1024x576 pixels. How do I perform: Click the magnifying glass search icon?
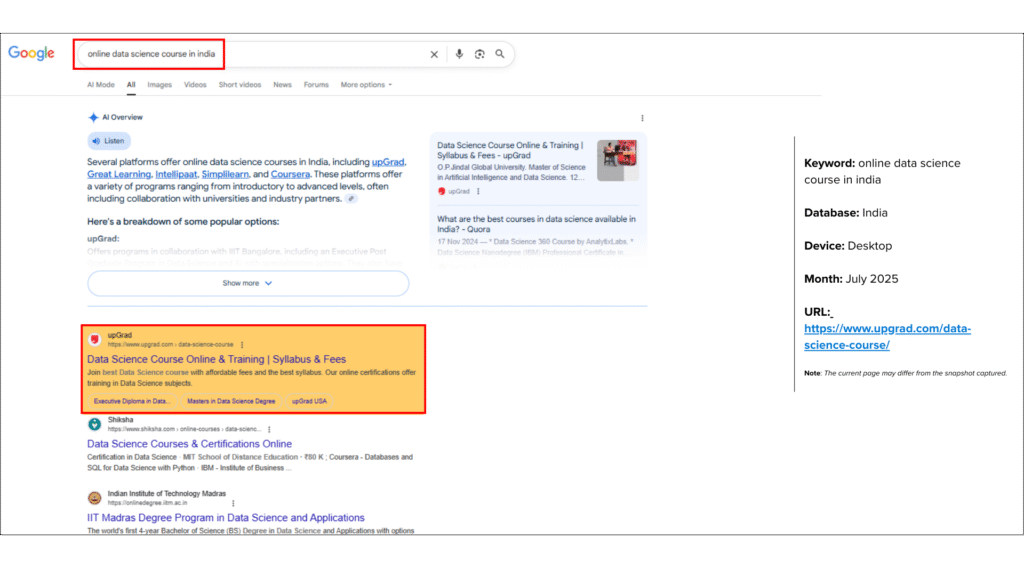point(500,54)
